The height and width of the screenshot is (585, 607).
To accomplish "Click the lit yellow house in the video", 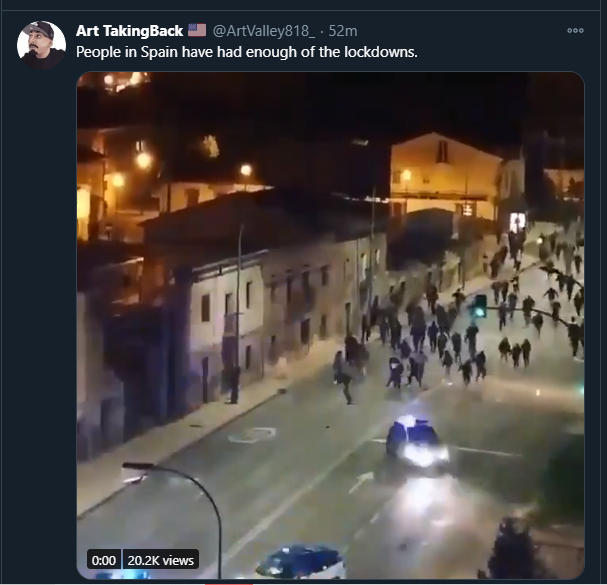I will [445, 175].
